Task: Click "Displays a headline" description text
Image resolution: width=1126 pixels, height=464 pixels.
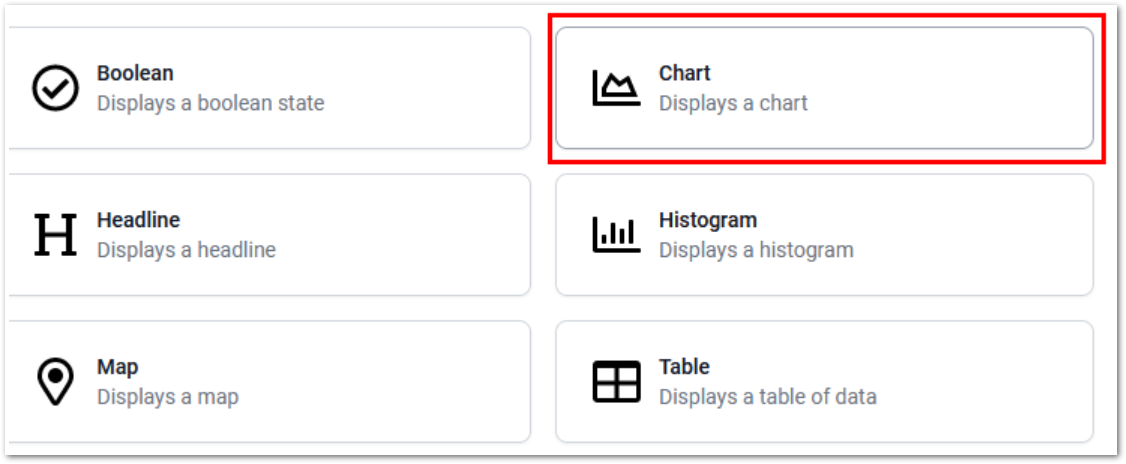Action: [186, 250]
